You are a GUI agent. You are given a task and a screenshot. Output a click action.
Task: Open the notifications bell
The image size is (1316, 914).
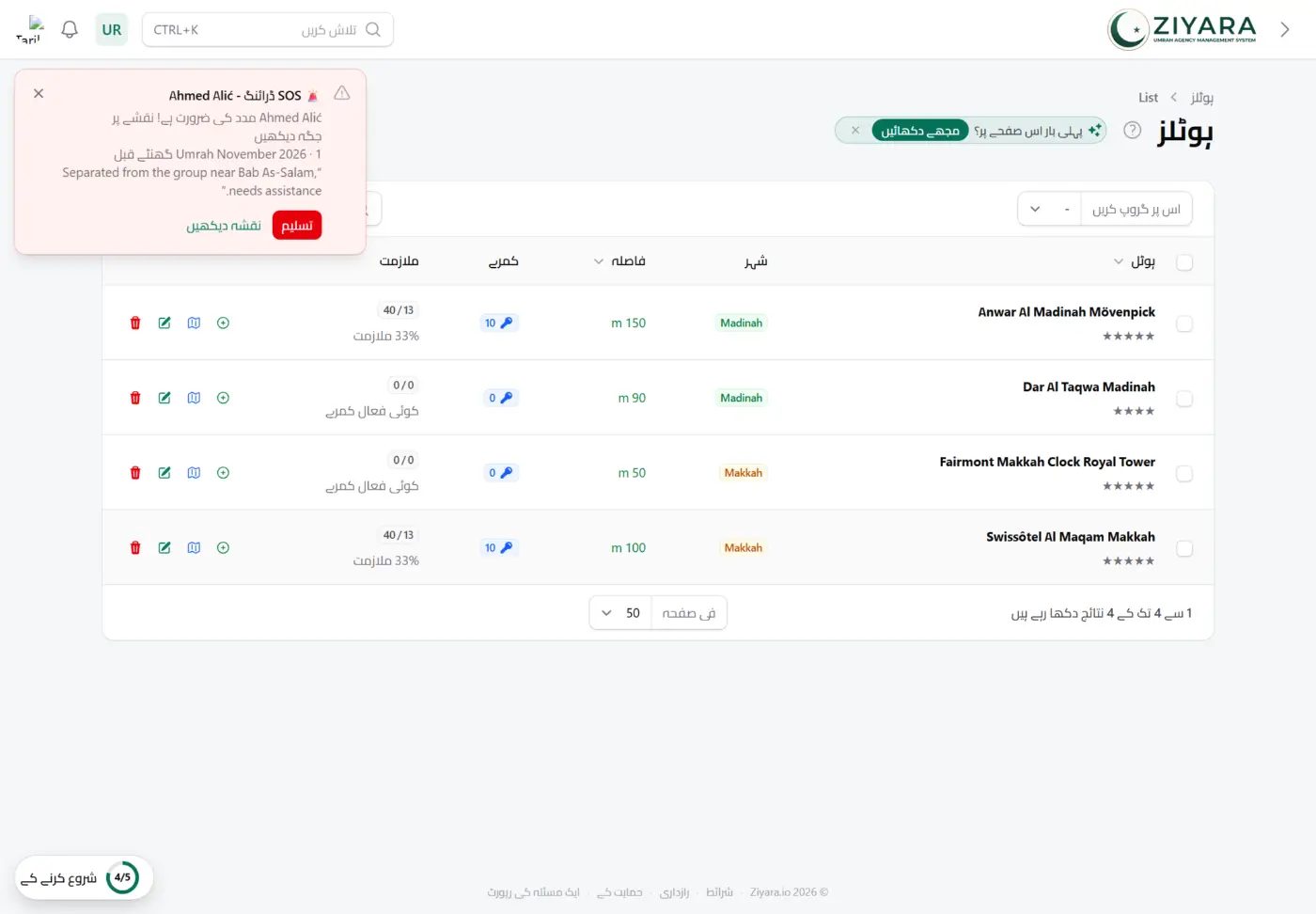70,29
